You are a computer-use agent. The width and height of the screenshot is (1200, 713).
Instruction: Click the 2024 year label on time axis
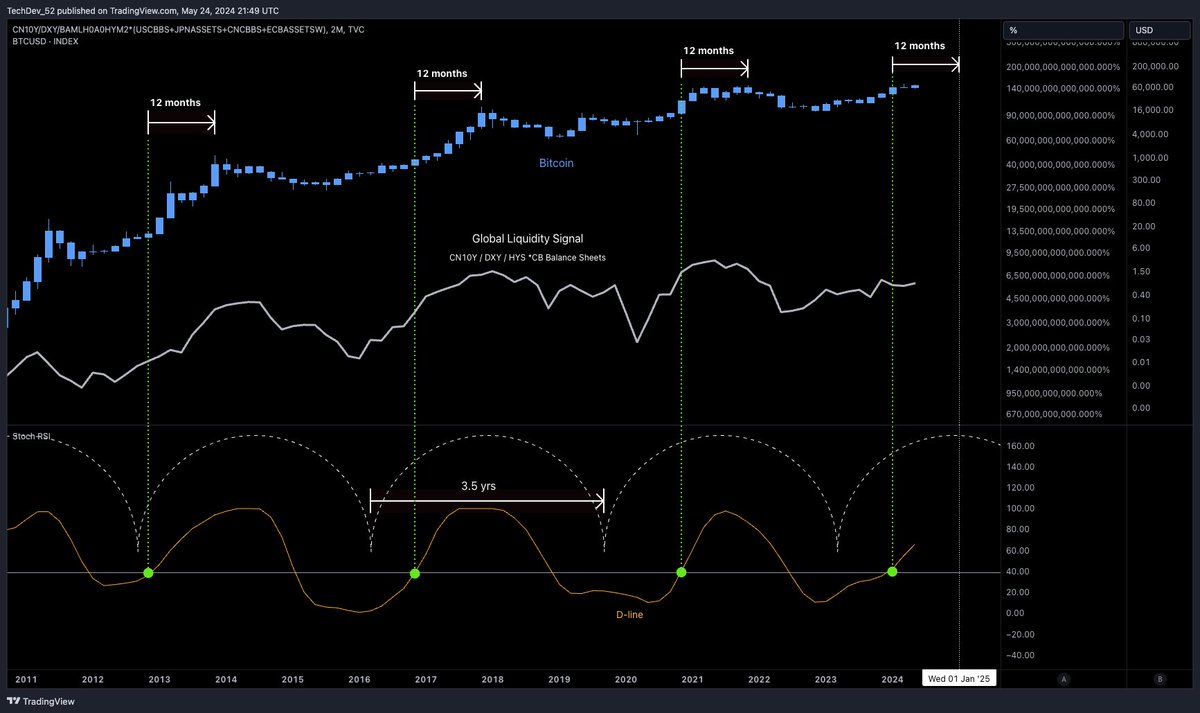click(x=892, y=679)
